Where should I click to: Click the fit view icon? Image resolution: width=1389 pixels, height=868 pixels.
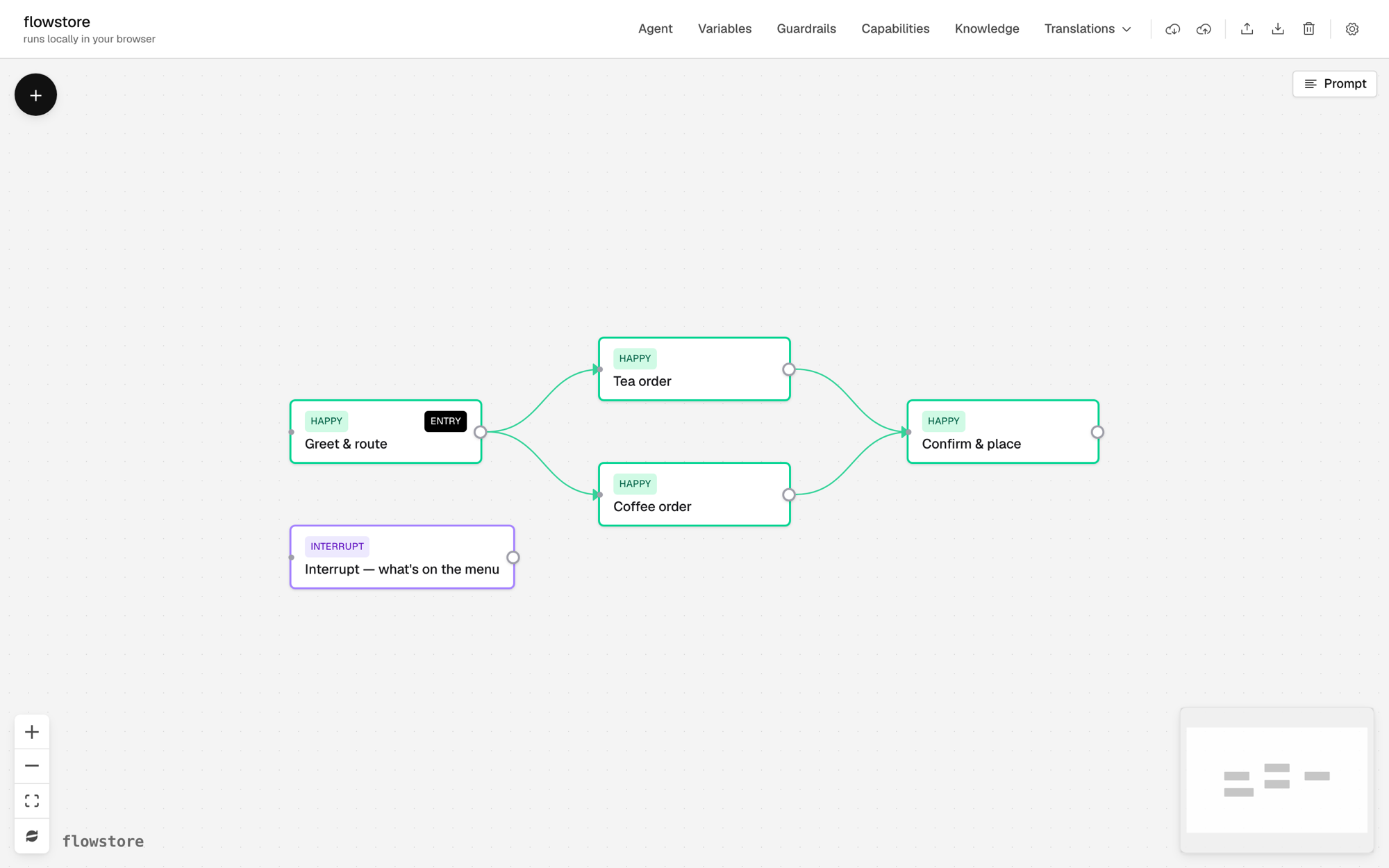(32, 801)
